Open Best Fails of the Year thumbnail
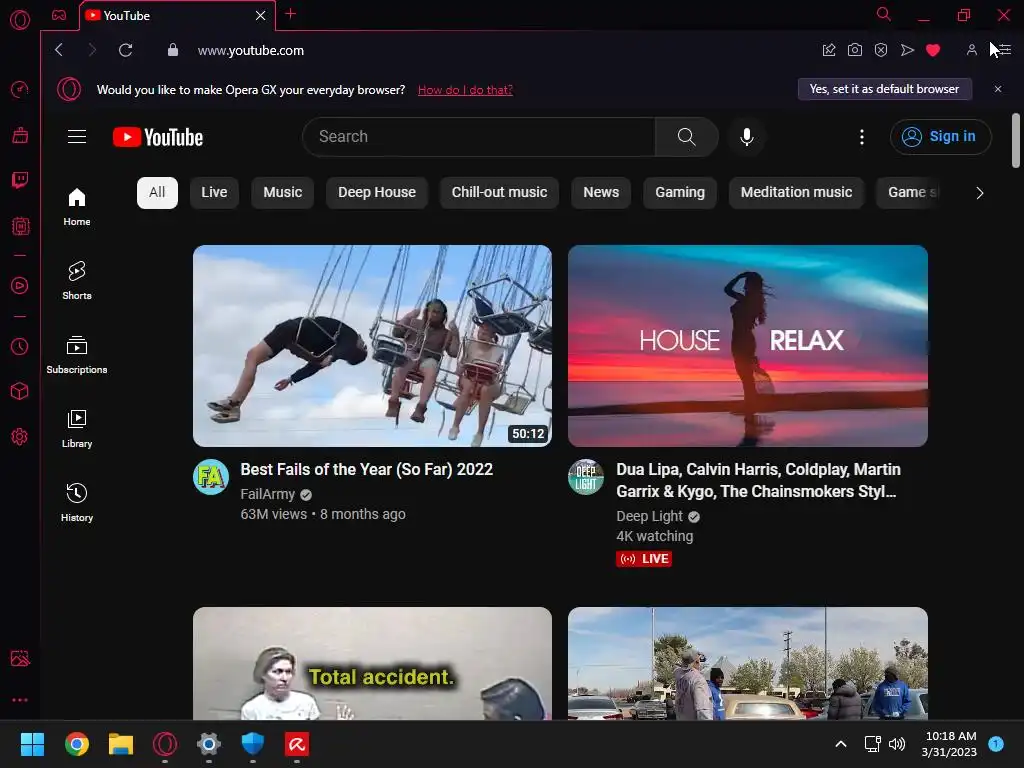Screen dimensions: 1024x768 click(372, 345)
